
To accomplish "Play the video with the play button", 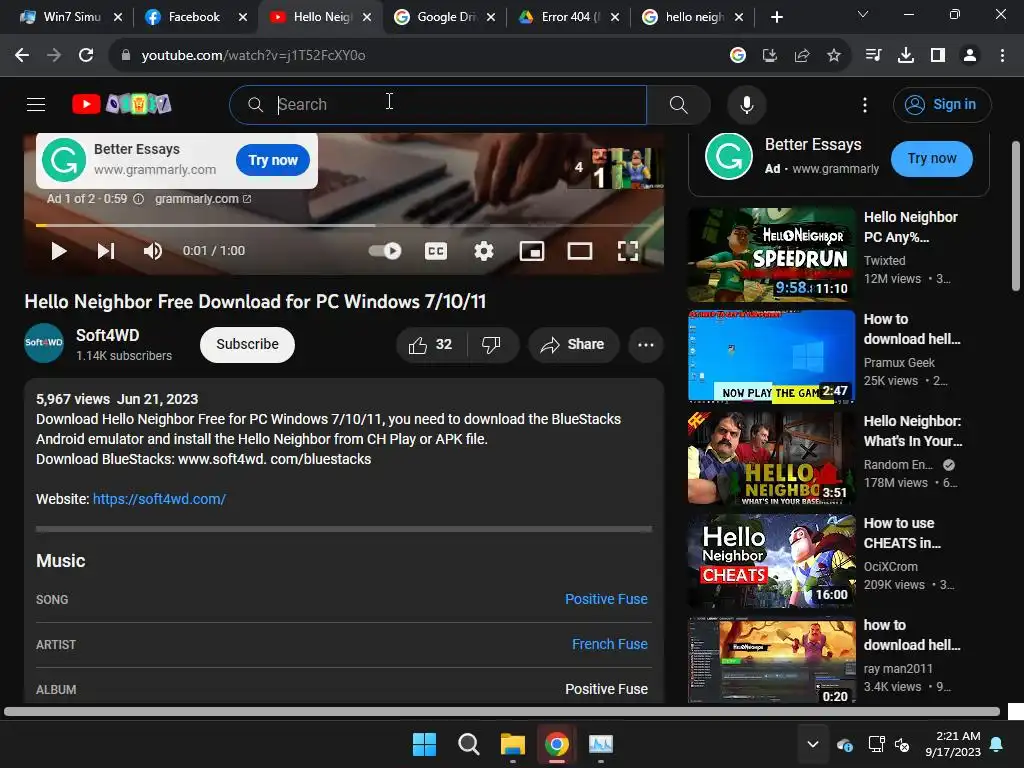I will pyautogui.click(x=59, y=251).
